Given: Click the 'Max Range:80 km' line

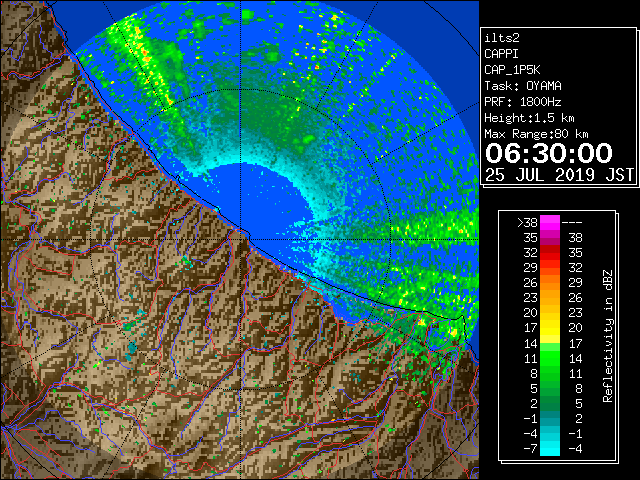Looking at the screenshot, I should click(536, 134).
